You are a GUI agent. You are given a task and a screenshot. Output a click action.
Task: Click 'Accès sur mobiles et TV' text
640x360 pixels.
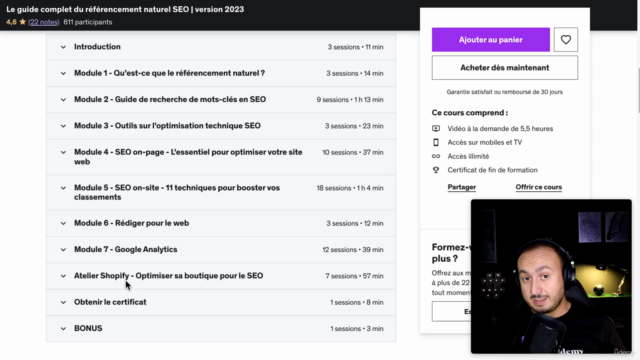pos(484,142)
